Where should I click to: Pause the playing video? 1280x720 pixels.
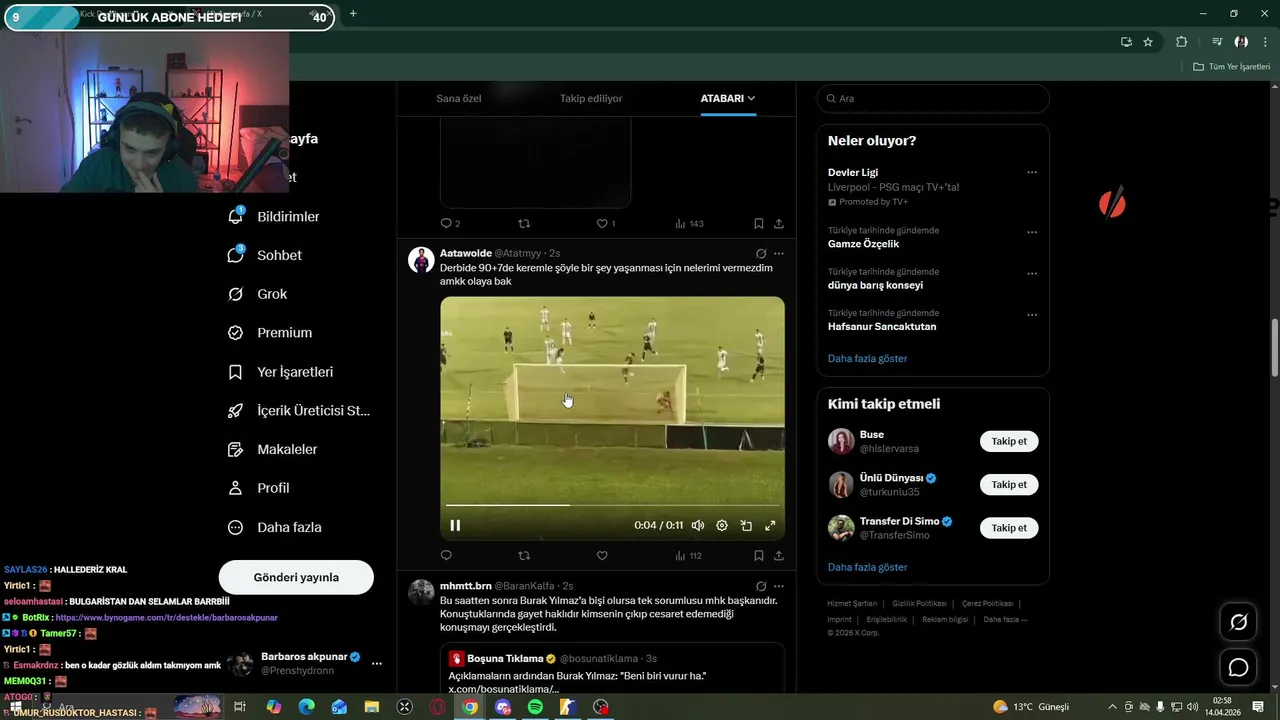tap(455, 525)
